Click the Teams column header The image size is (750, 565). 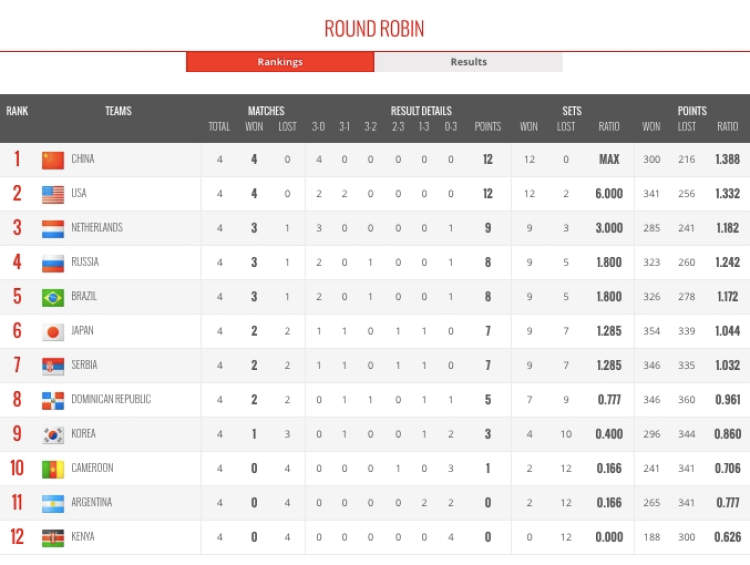[x=118, y=111]
